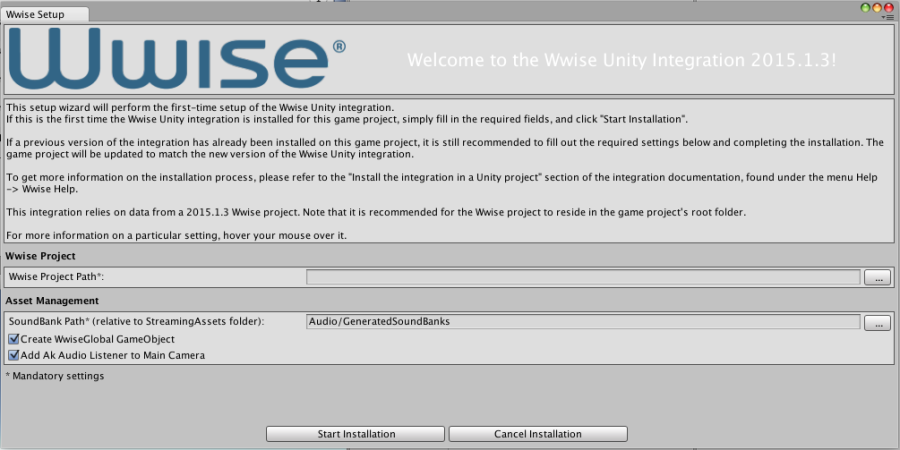Browse for the SoundBank Path folder

tap(877, 322)
